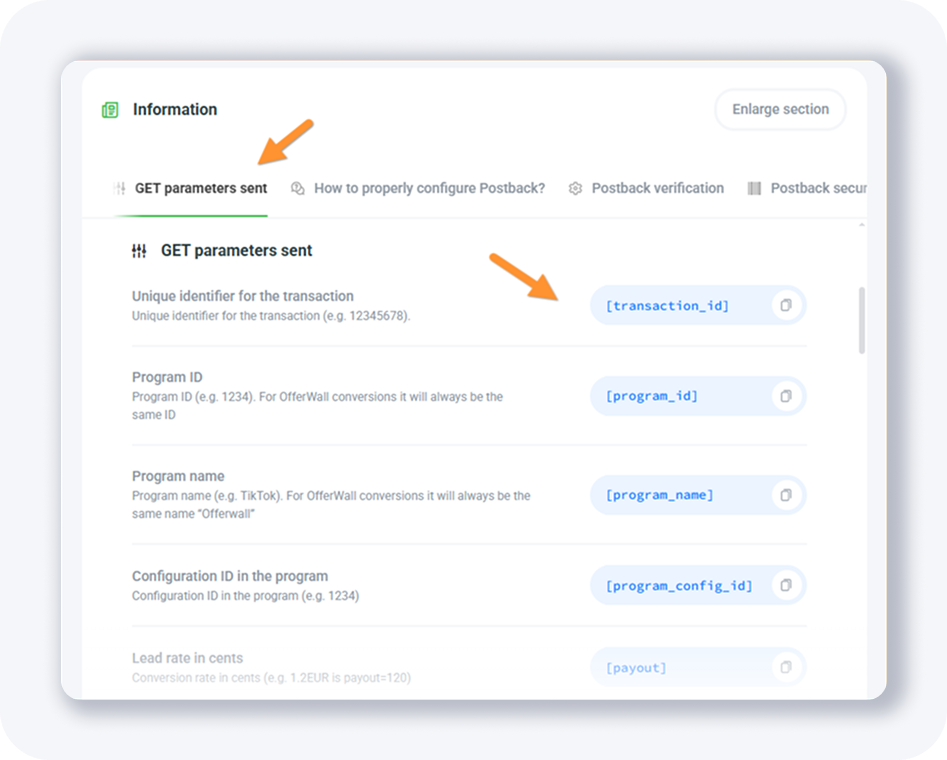Open How to properly configure Postback tab
Viewport: 947px width, 760px height.
[429, 188]
